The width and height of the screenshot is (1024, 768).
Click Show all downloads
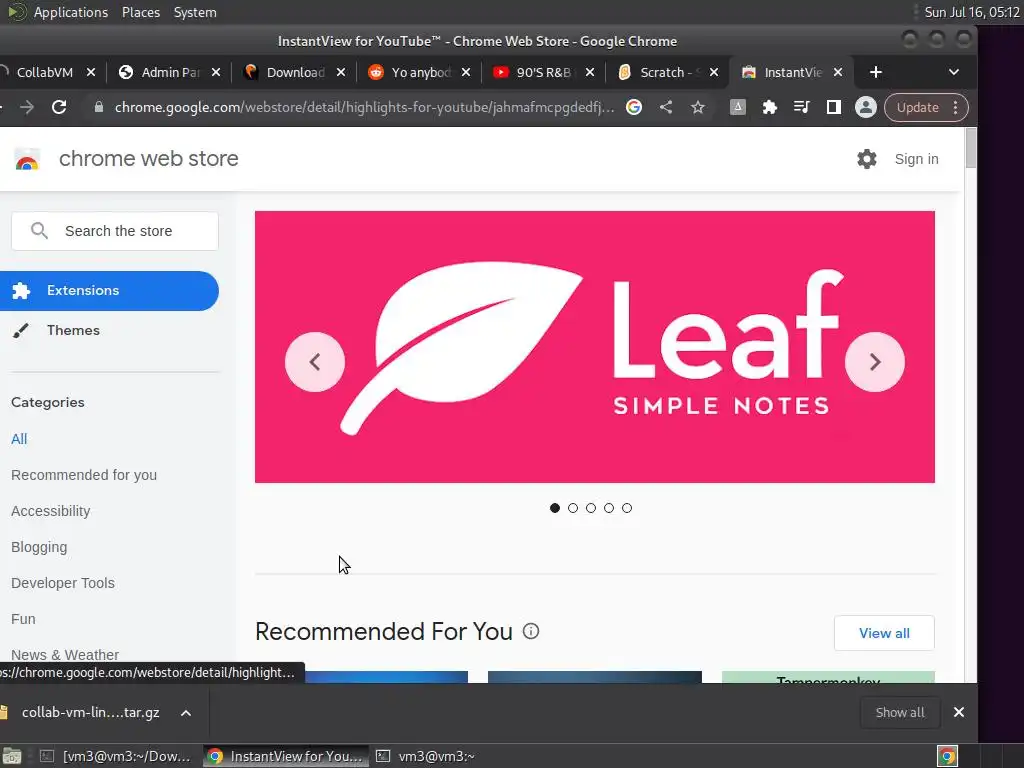(899, 712)
